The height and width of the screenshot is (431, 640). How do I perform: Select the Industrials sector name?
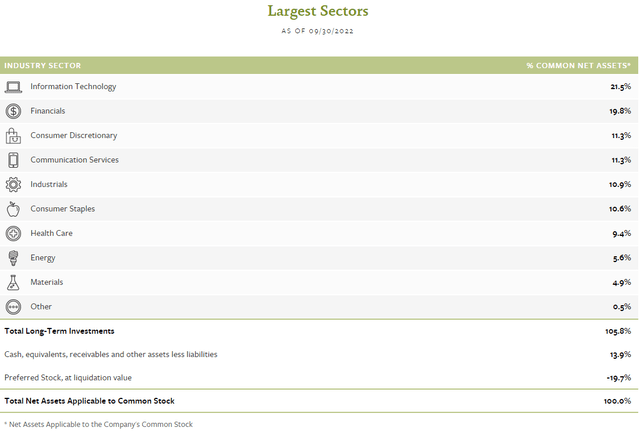pos(49,184)
